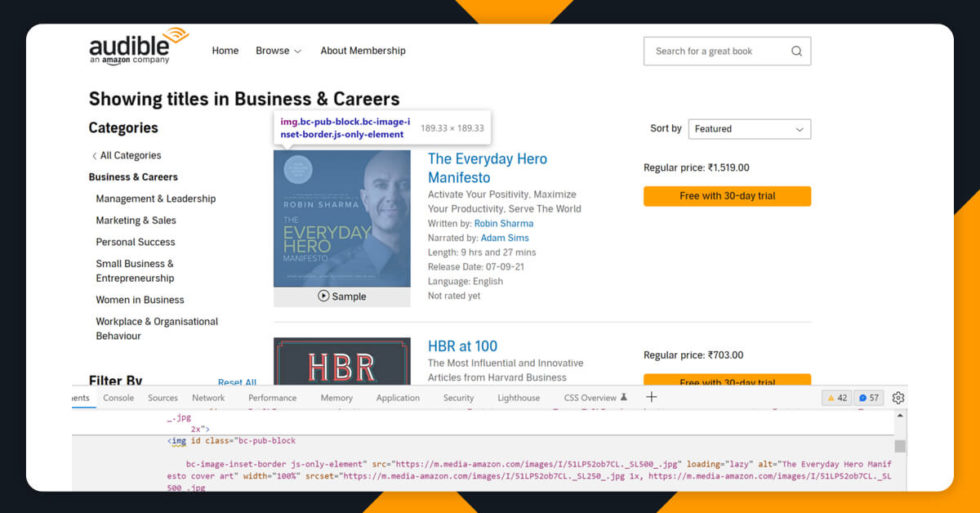
Task: Select Women in Business category
Action: click(140, 300)
